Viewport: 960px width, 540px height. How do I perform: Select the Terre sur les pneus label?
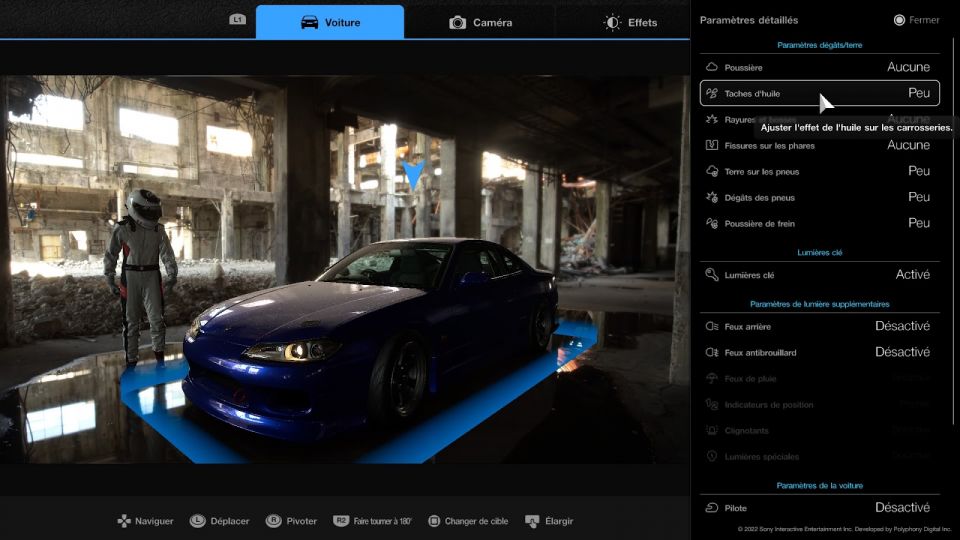tap(762, 171)
